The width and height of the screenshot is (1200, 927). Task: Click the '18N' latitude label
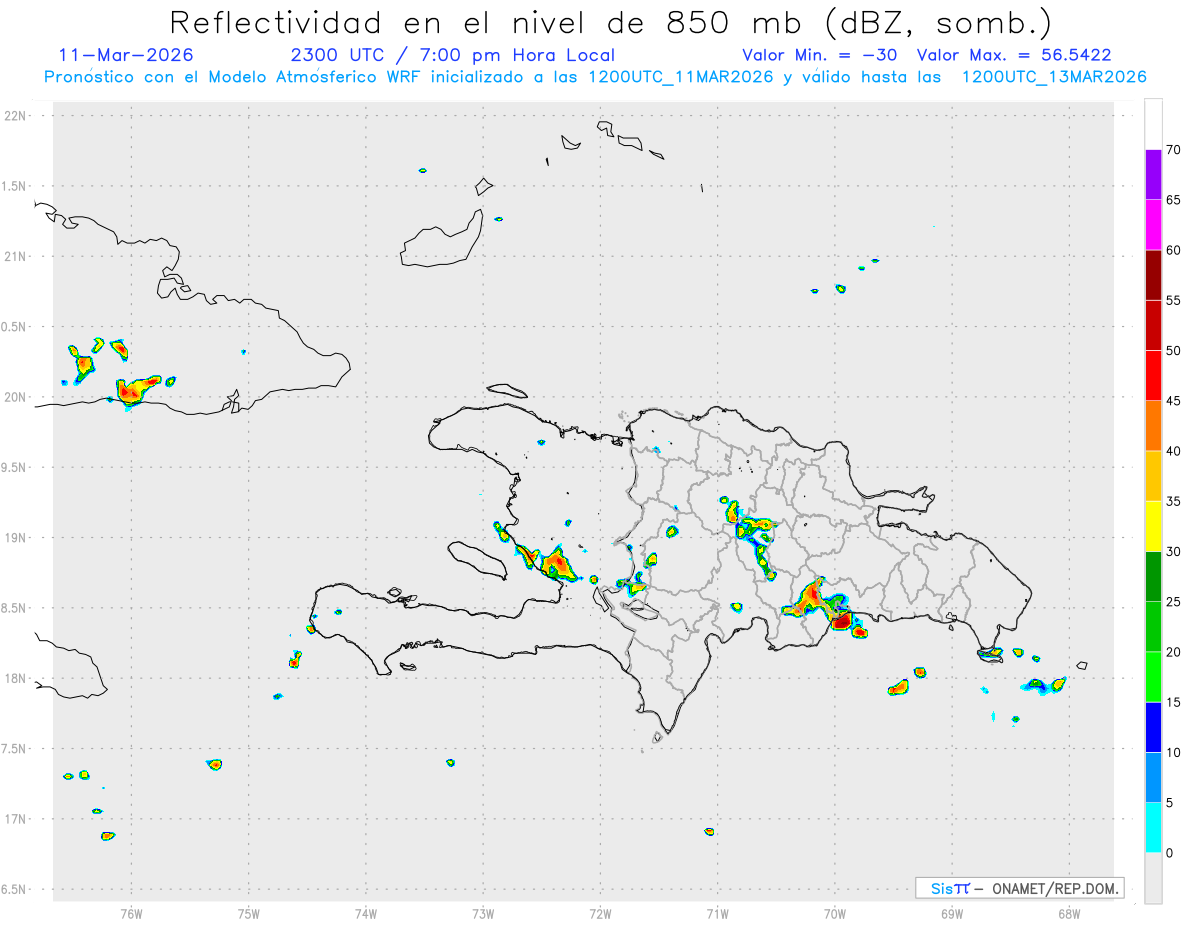click(16, 679)
